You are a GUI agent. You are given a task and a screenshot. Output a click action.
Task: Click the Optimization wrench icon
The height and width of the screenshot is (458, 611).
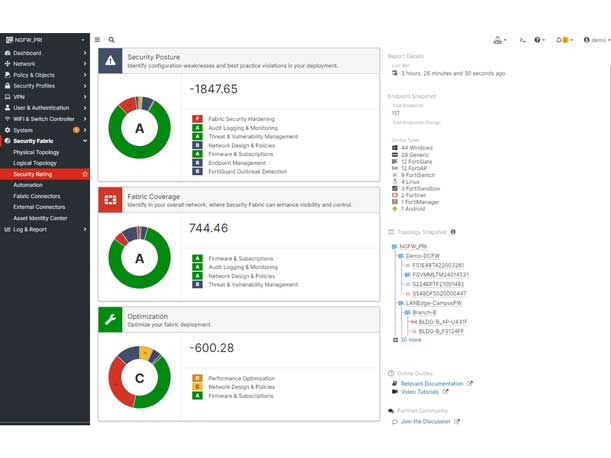110,319
